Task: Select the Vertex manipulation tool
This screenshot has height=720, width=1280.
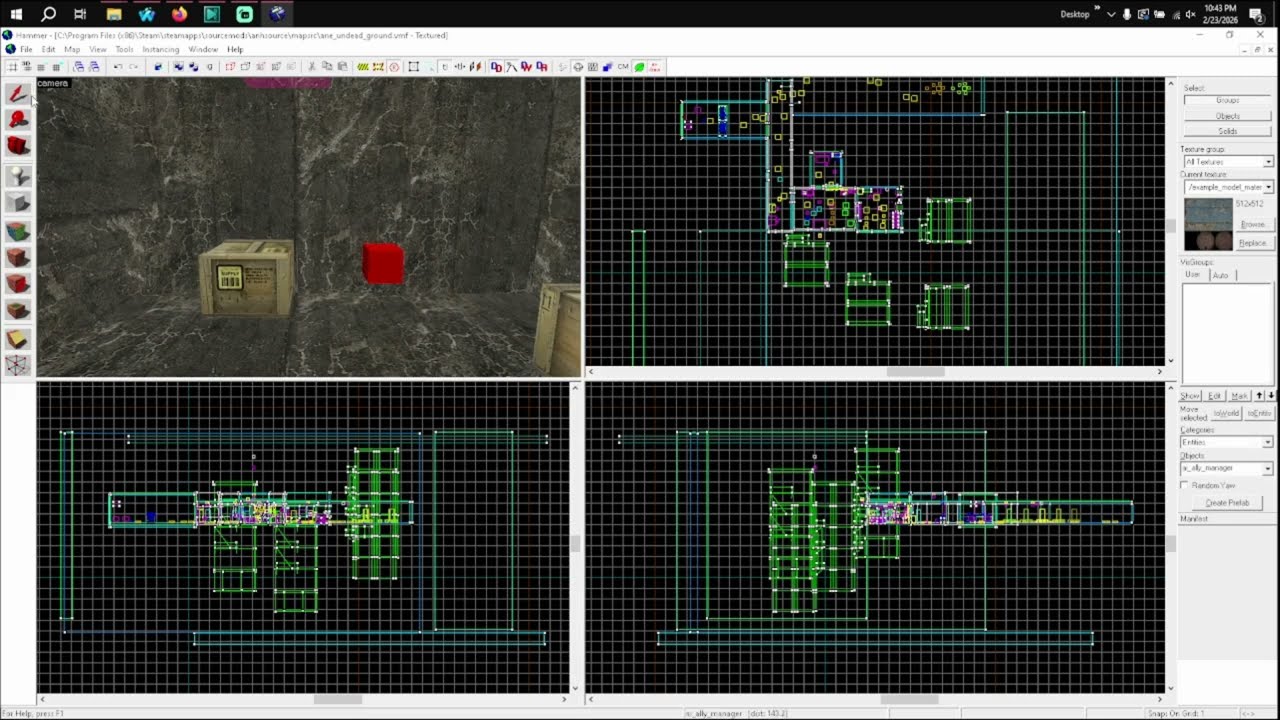Action: (x=17, y=365)
